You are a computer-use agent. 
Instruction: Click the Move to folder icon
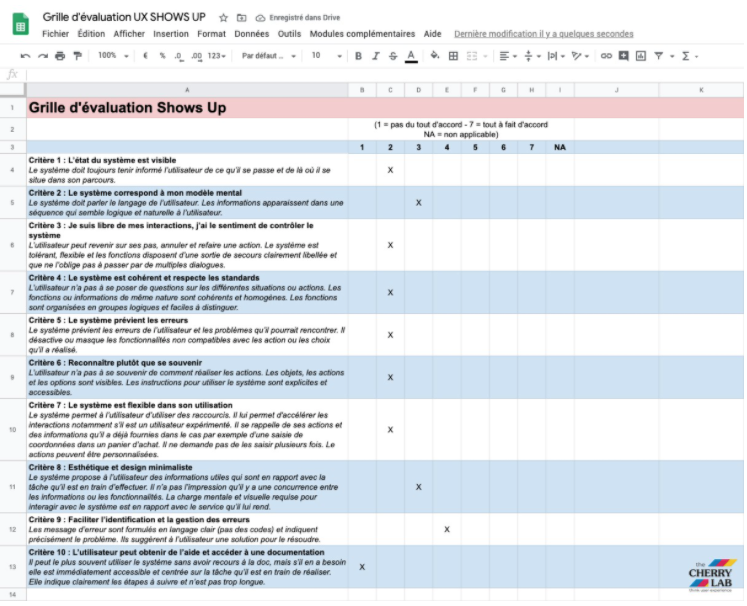tap(242, 18)
